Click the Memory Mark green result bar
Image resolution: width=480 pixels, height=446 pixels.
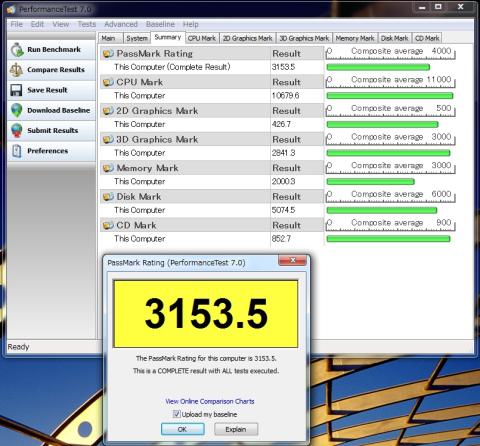click(x=370, y=182)
